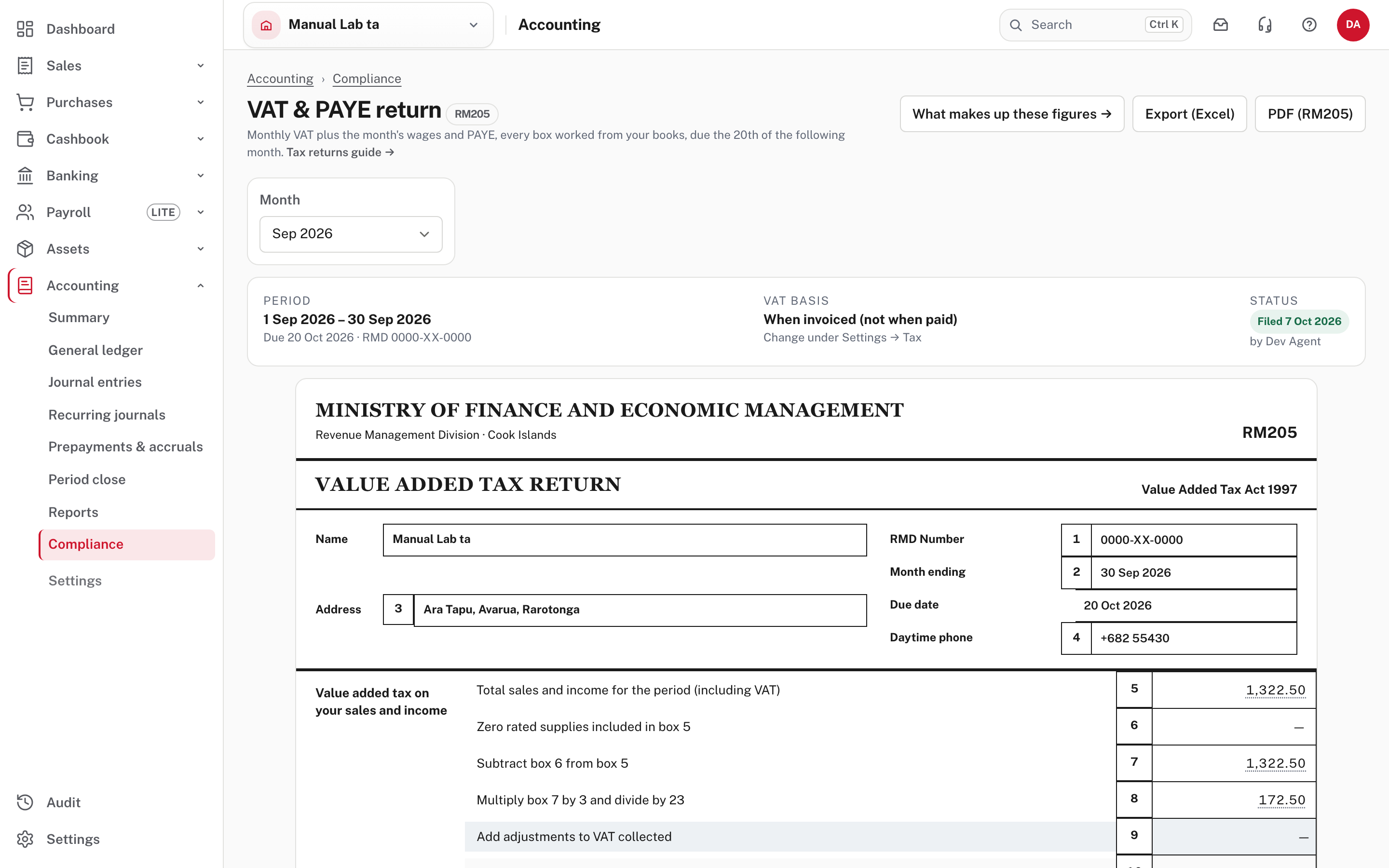
Task: Open the Tax returns guide link
Action: click(340, 152)
